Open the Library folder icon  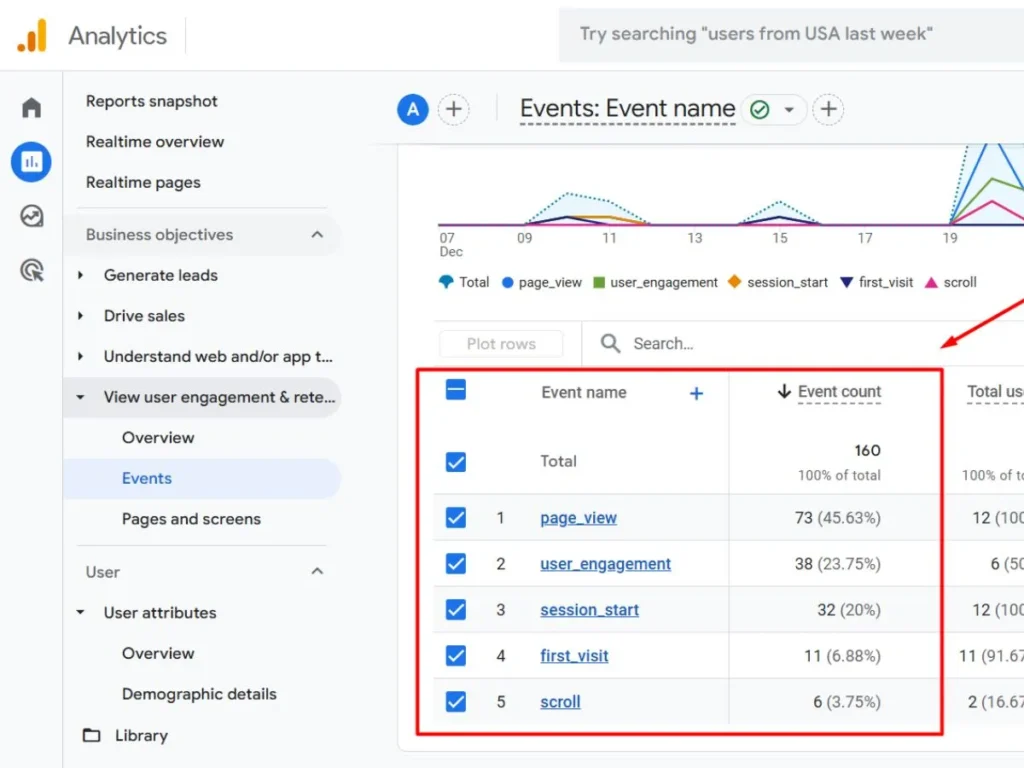click(x=90, y=735)
